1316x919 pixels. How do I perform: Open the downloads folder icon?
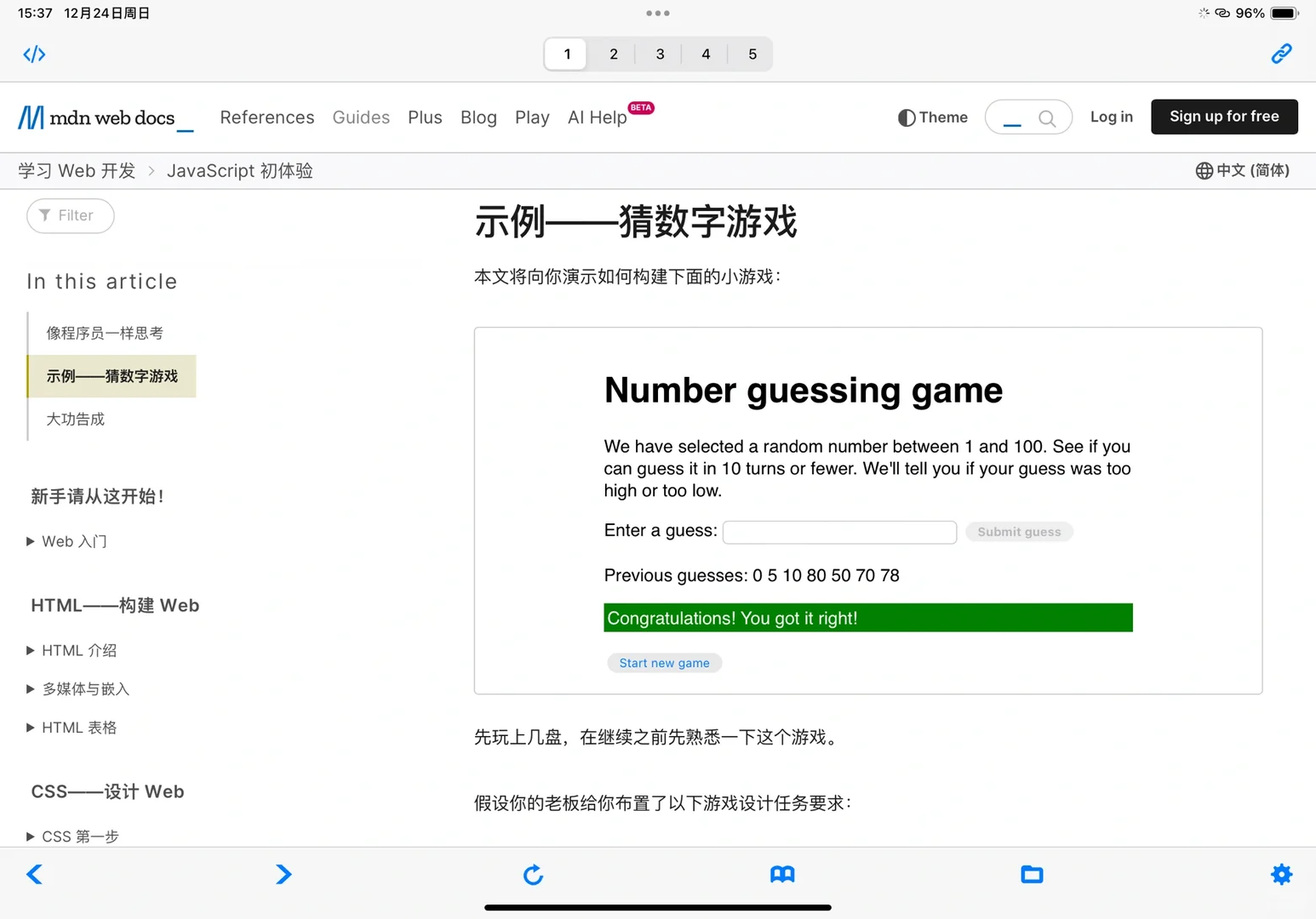(x=1032, y=874)
